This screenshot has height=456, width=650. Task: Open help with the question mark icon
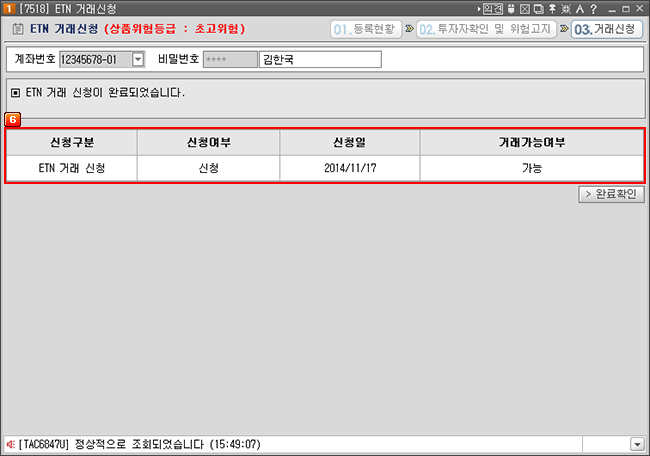[594, 9]
